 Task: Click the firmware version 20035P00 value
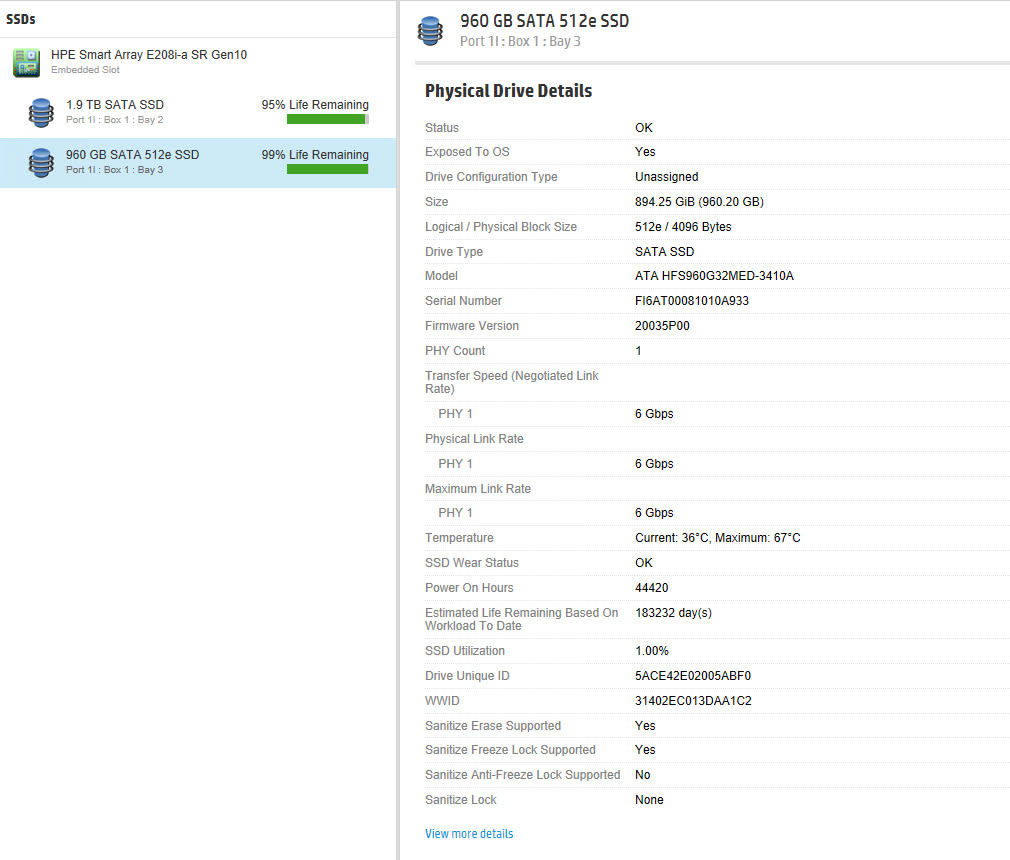(662, 326)
